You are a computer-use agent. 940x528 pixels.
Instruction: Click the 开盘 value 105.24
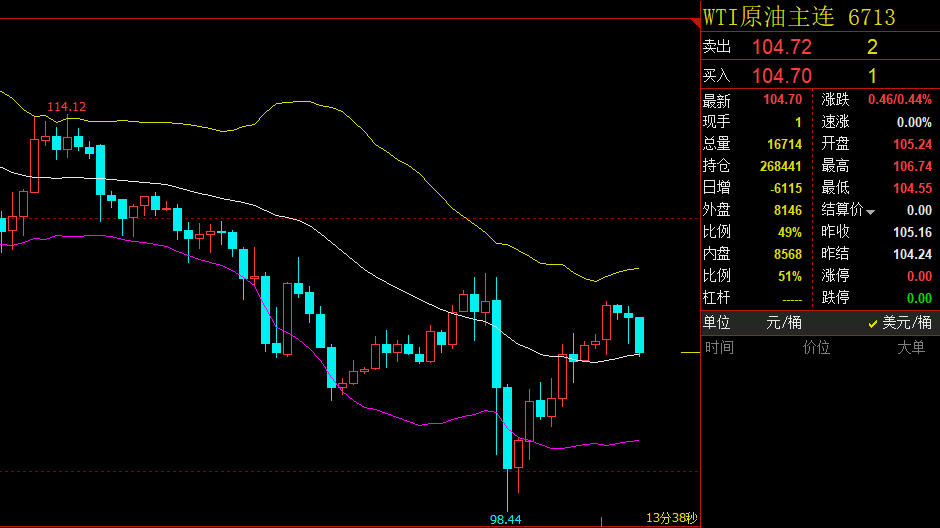tap(912, 144)
